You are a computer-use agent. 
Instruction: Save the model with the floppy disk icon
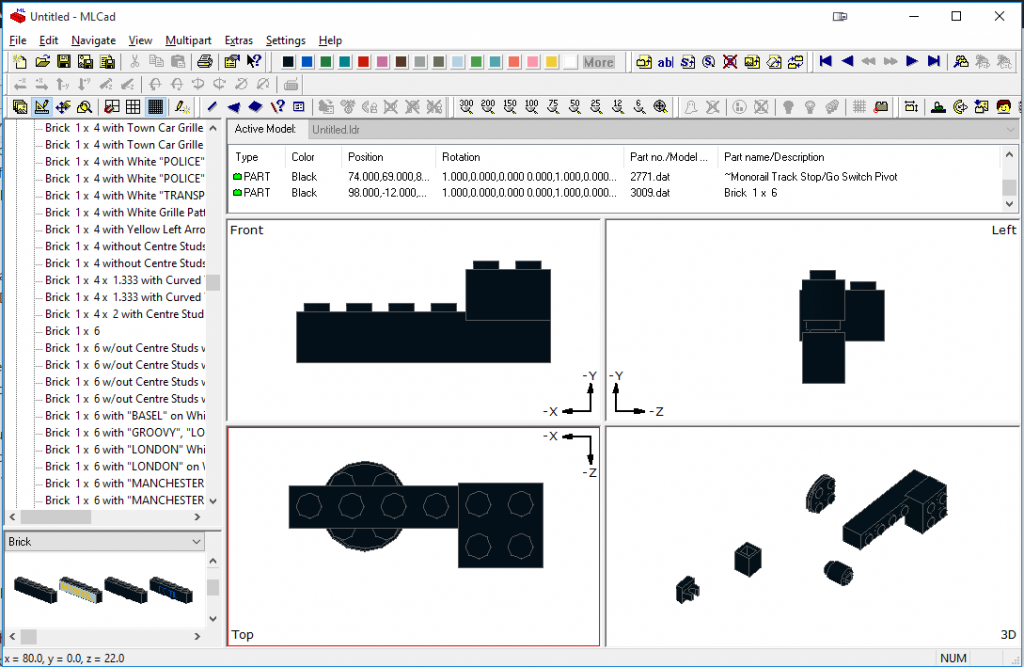click(x=63, y=62)
